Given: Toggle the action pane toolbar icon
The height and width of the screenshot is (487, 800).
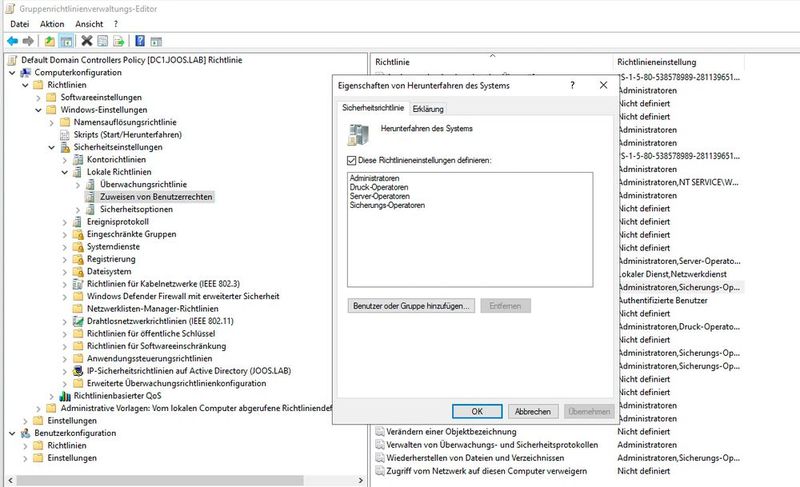Looking at the screenshot, I should click(156, 41).
